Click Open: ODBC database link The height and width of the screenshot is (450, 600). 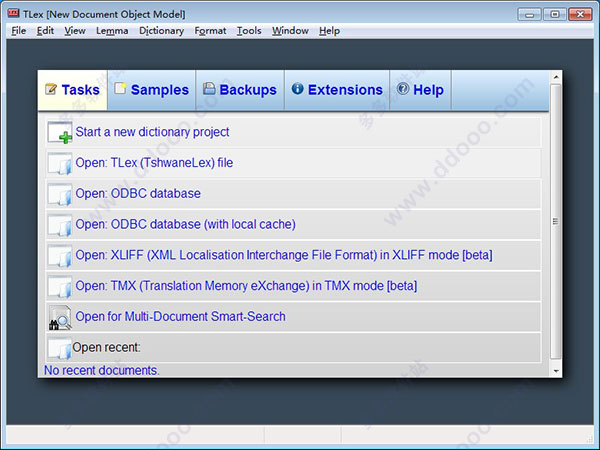click(138, 194)
